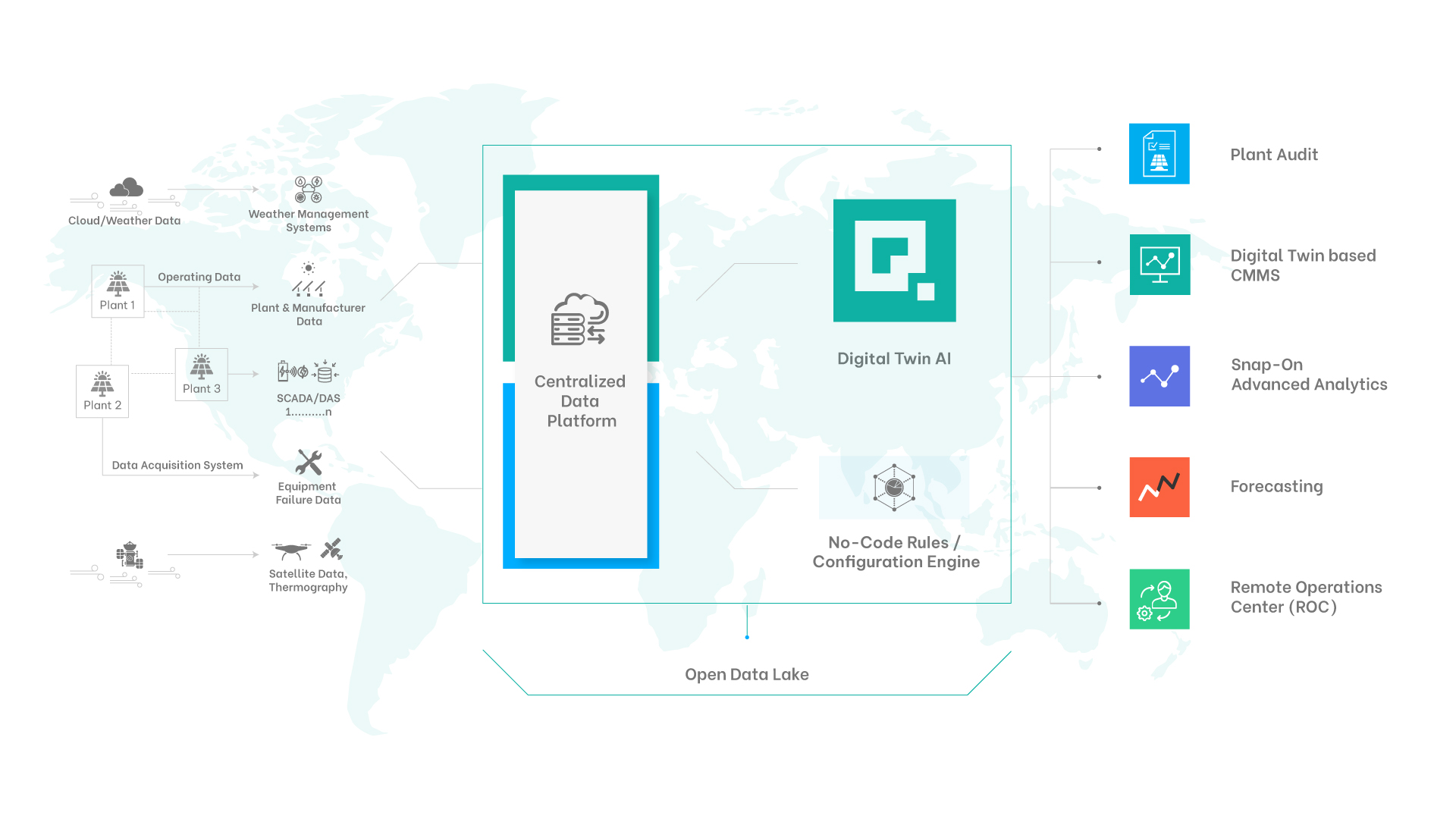1456x819 pixels.
Task: Click the Equipment Failure Data wrench icon
Action: click(x=309, y=462)
